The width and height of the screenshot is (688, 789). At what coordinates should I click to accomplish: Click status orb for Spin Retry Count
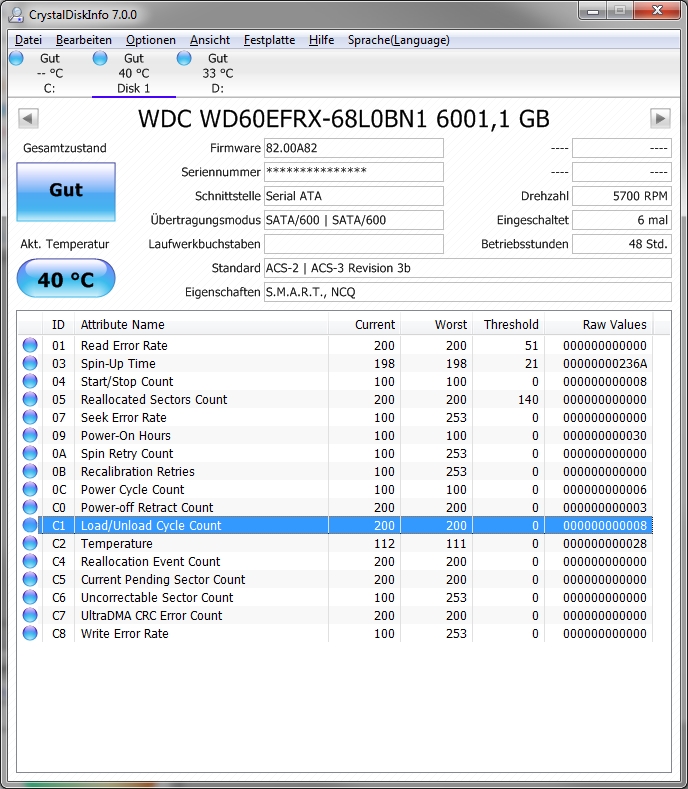(30, 453)
